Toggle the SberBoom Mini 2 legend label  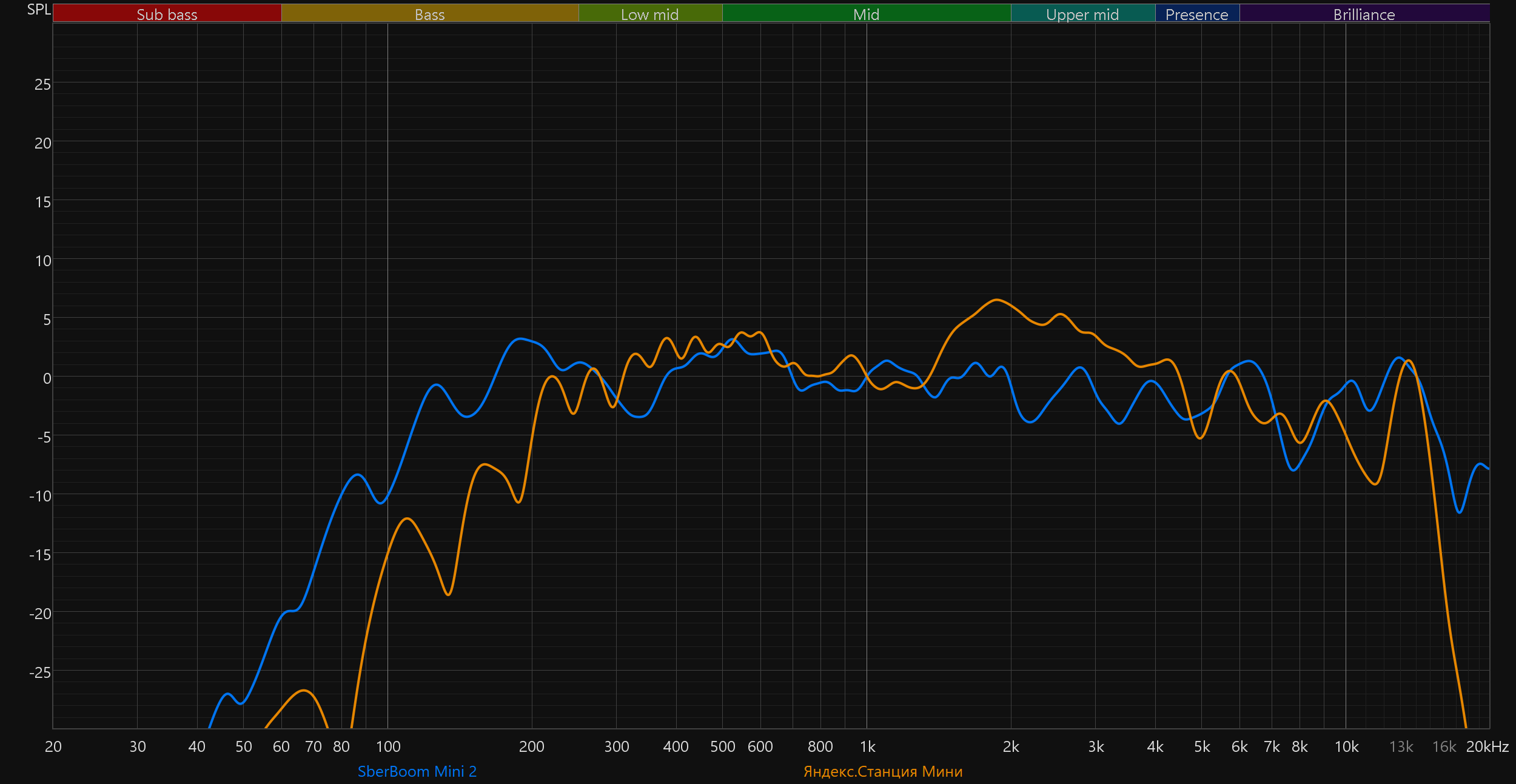pyautogui.click(x=417, y=771)
